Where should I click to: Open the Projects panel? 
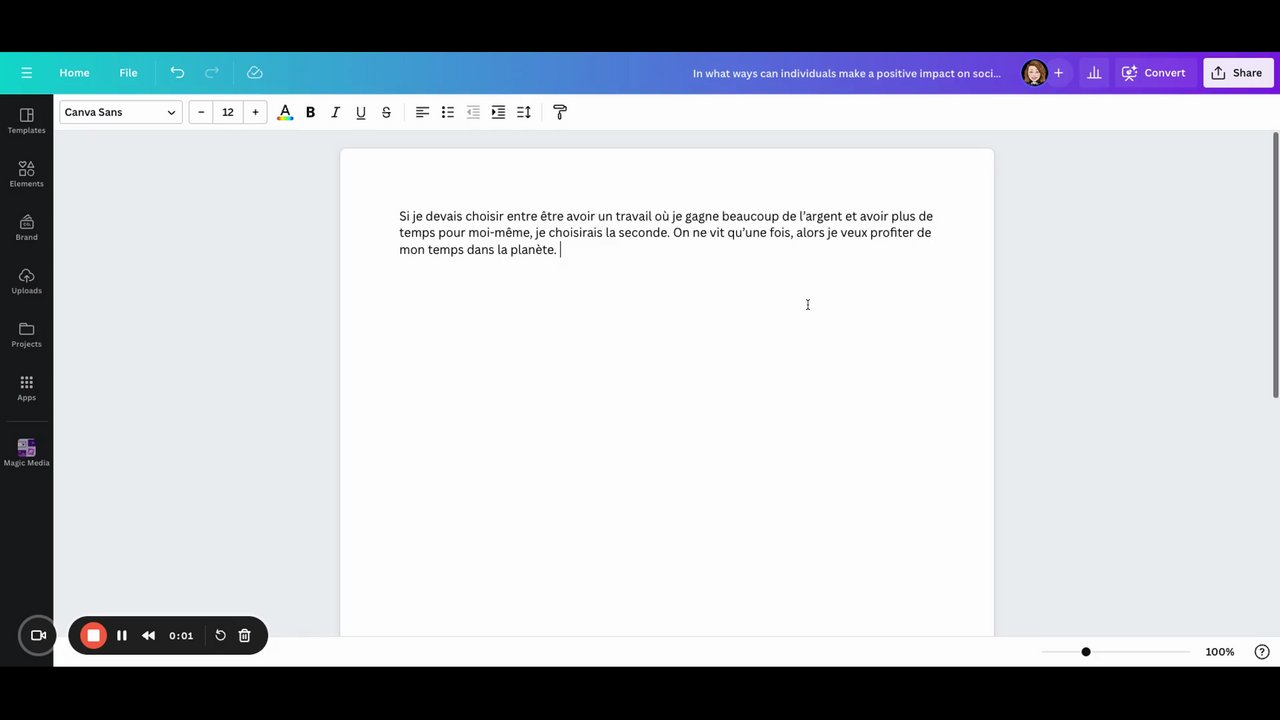(x=27, y=335)
